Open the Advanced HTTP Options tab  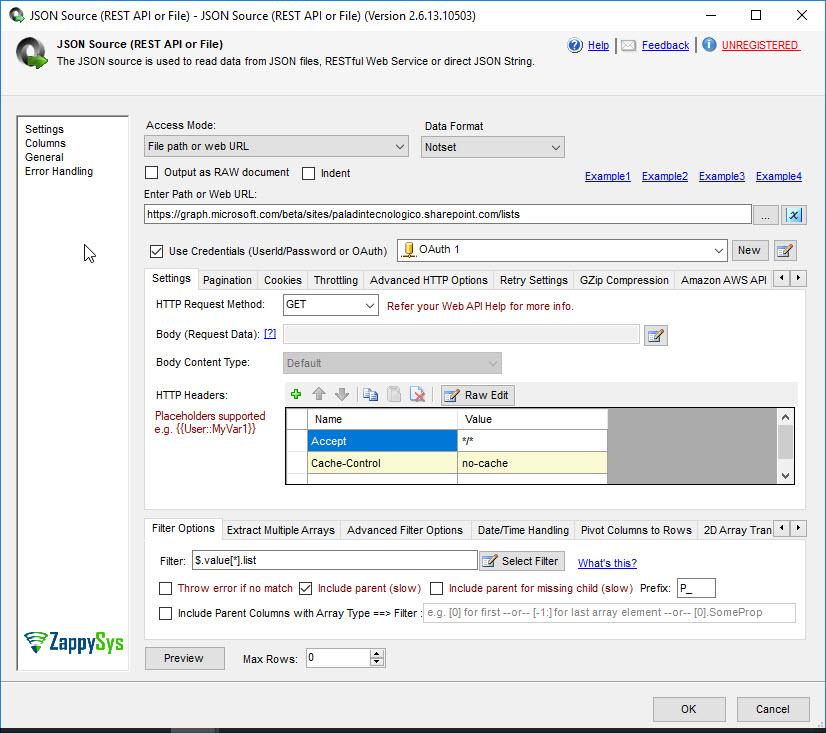click(429, 280)
